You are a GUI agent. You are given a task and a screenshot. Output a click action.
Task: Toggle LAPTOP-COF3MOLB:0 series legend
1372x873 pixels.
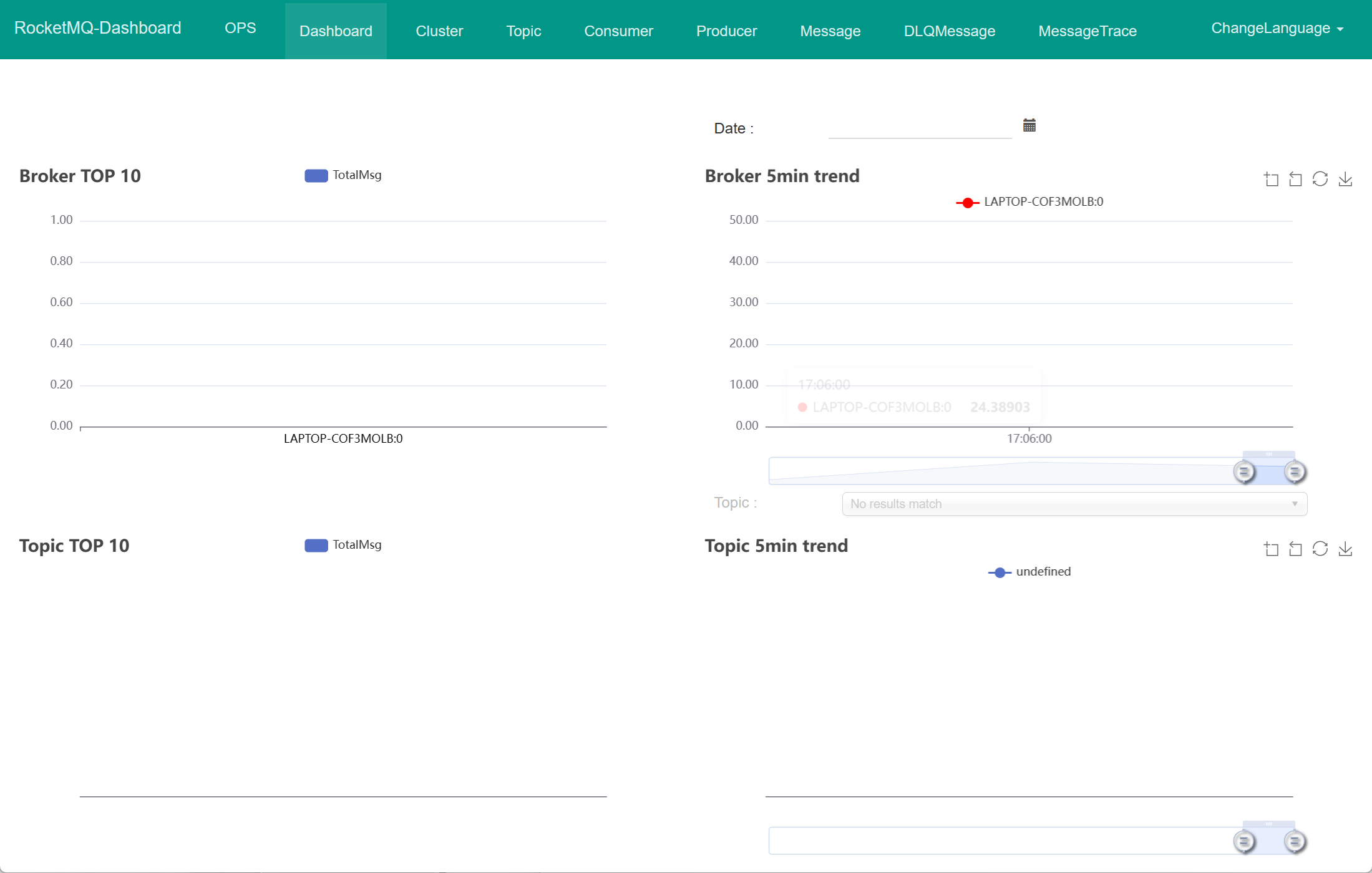(1029, 202)
